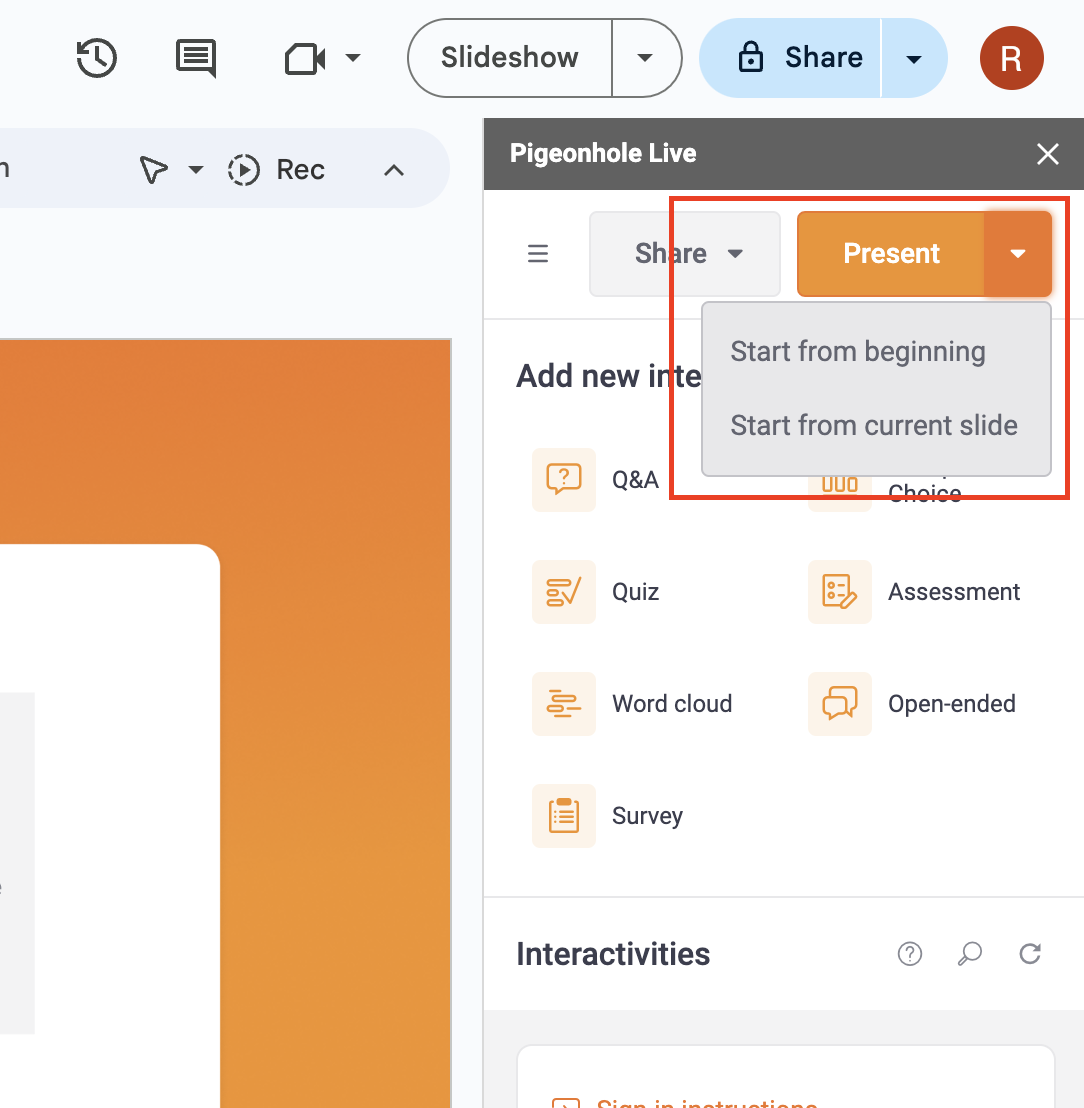
Task: Open the comments icon
Action: (196, 58)
